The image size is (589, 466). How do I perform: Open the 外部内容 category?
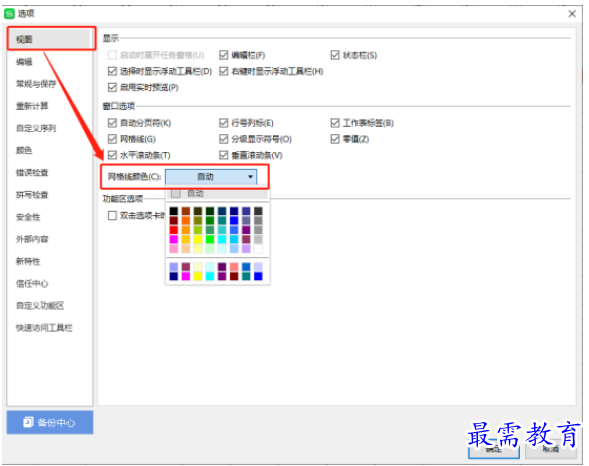[50, 239]
